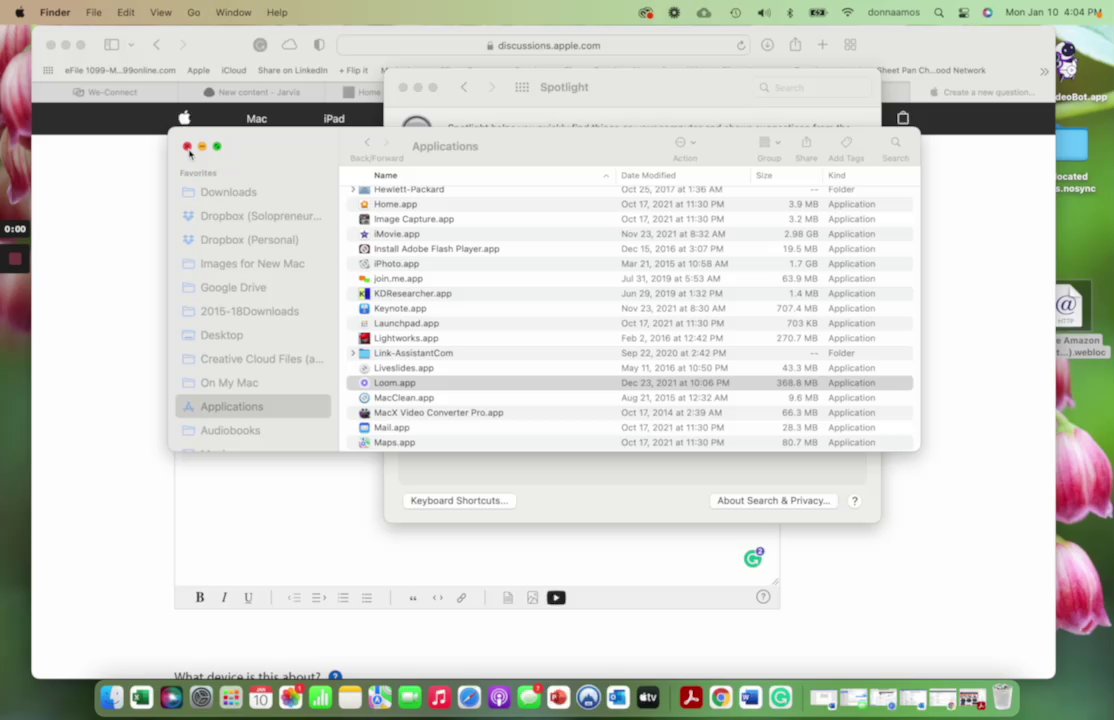The height and width of the screenshot is (720, 1114).
Task: Open the Window menu
Action: pyautogui.click(x=233, y=12)
